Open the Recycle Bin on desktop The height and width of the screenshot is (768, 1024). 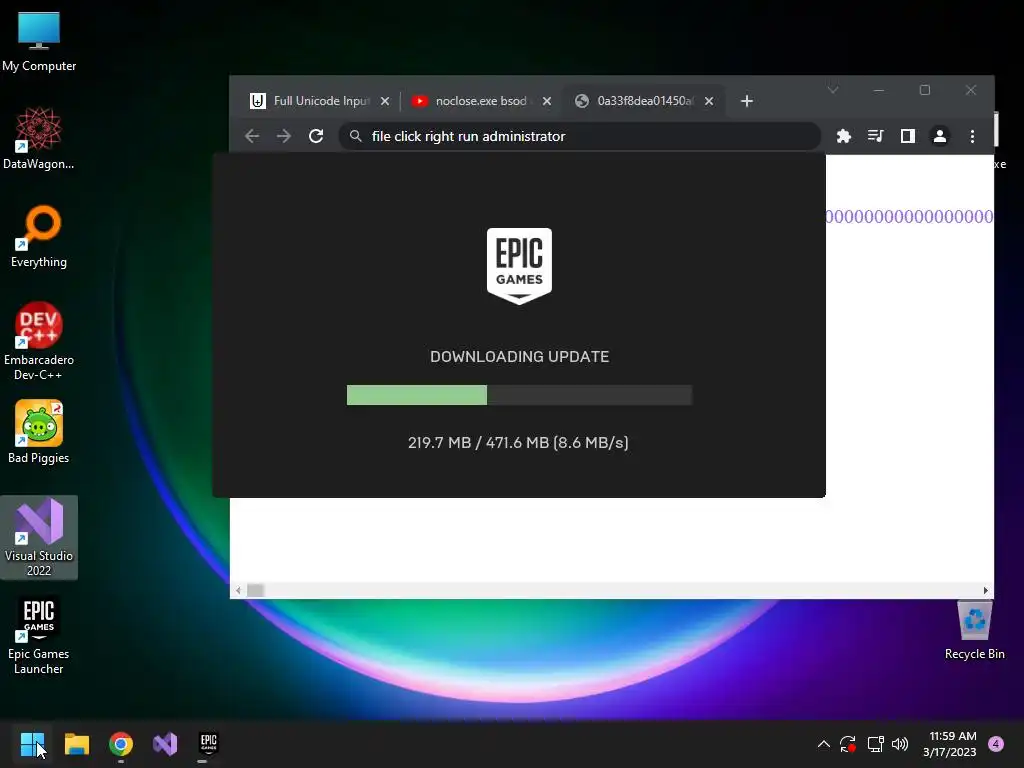click(x=974, y=630)
